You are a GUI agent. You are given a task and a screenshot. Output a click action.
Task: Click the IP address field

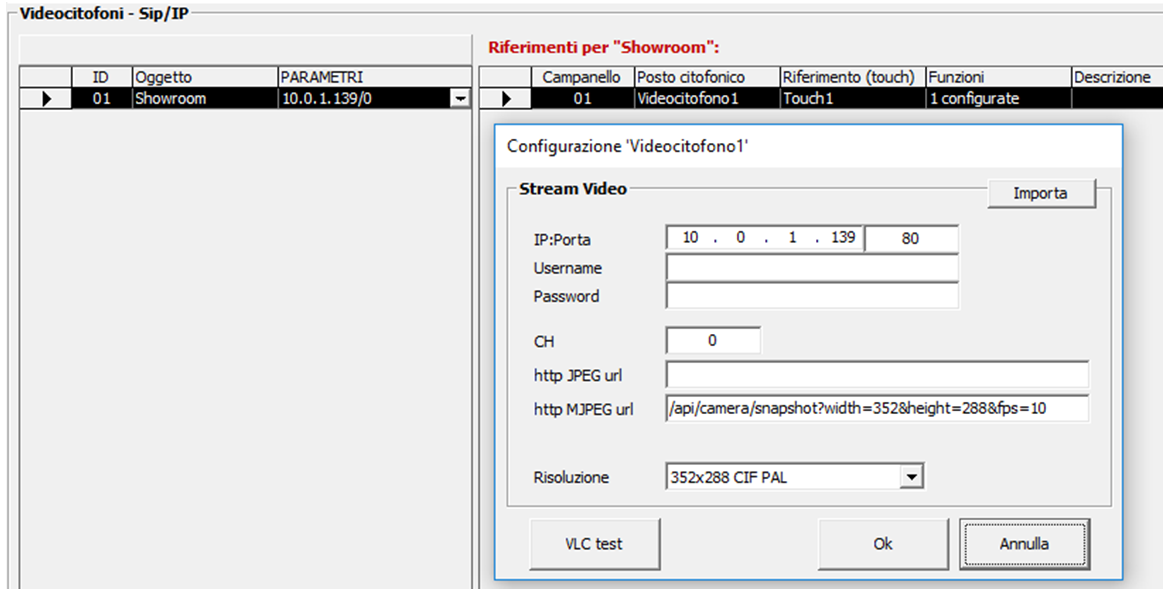tap(765, 239)
